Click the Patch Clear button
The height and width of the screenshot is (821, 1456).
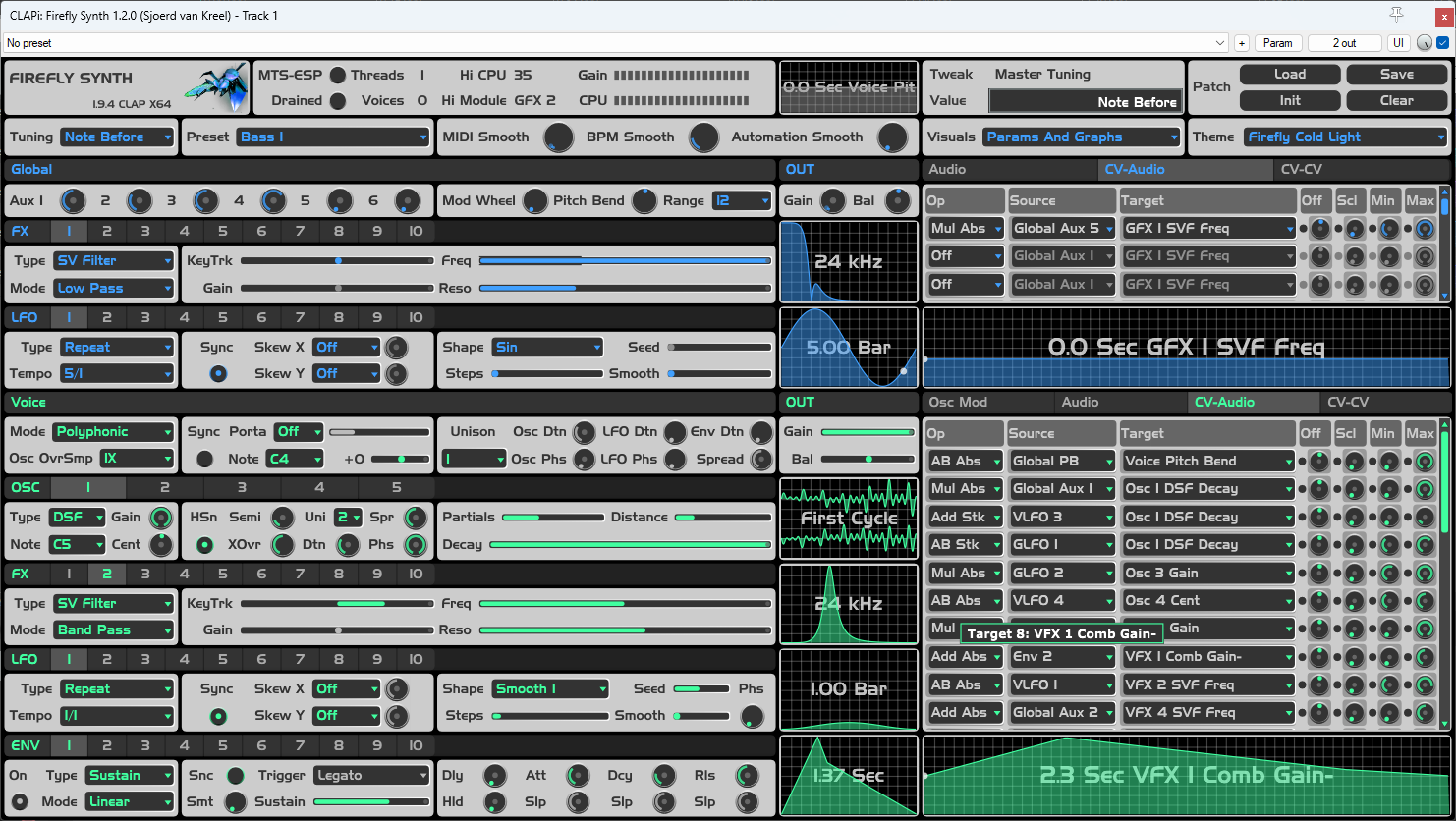[1397, 101]
